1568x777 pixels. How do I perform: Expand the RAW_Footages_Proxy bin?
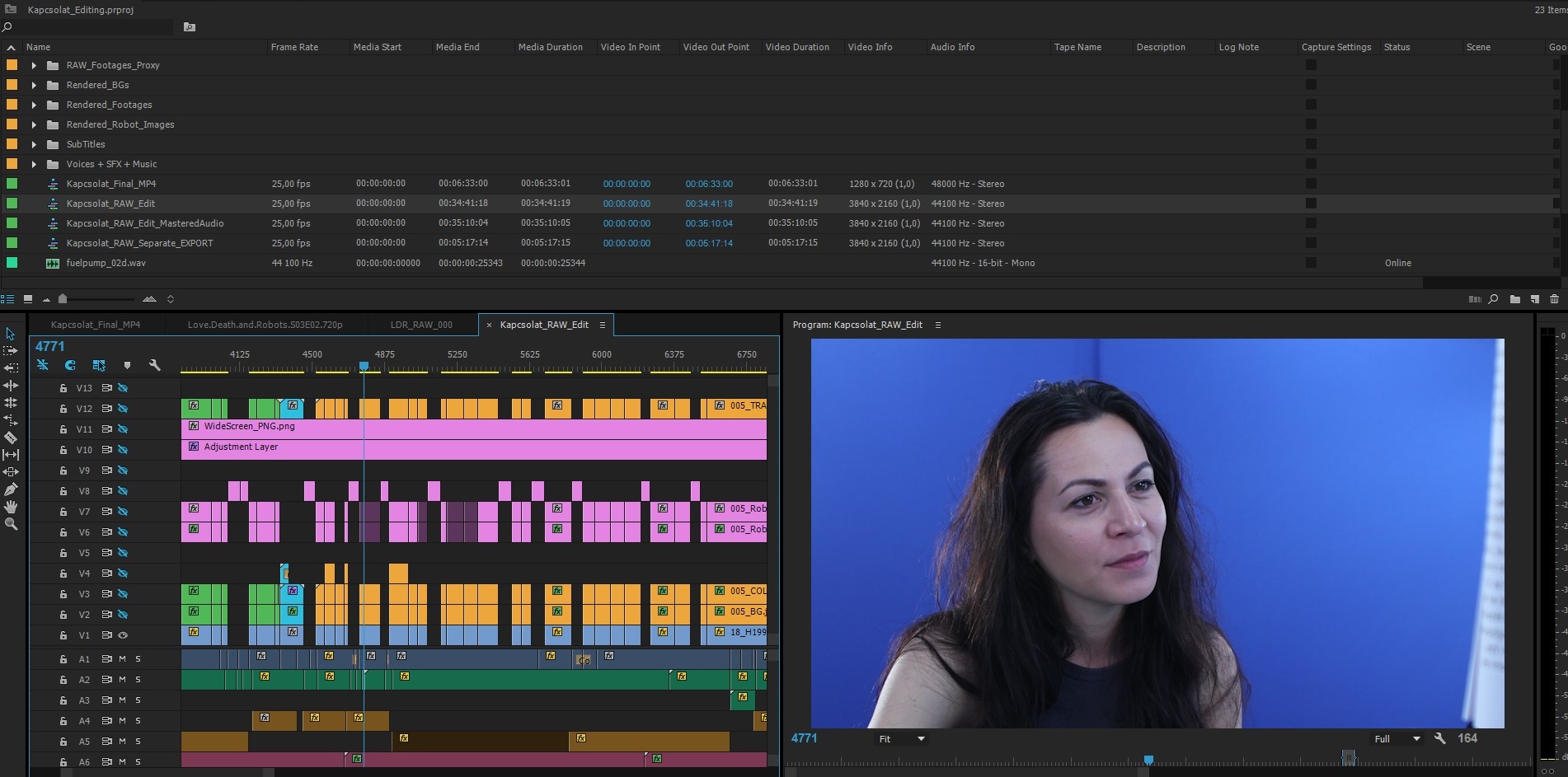tap(34, 65)
